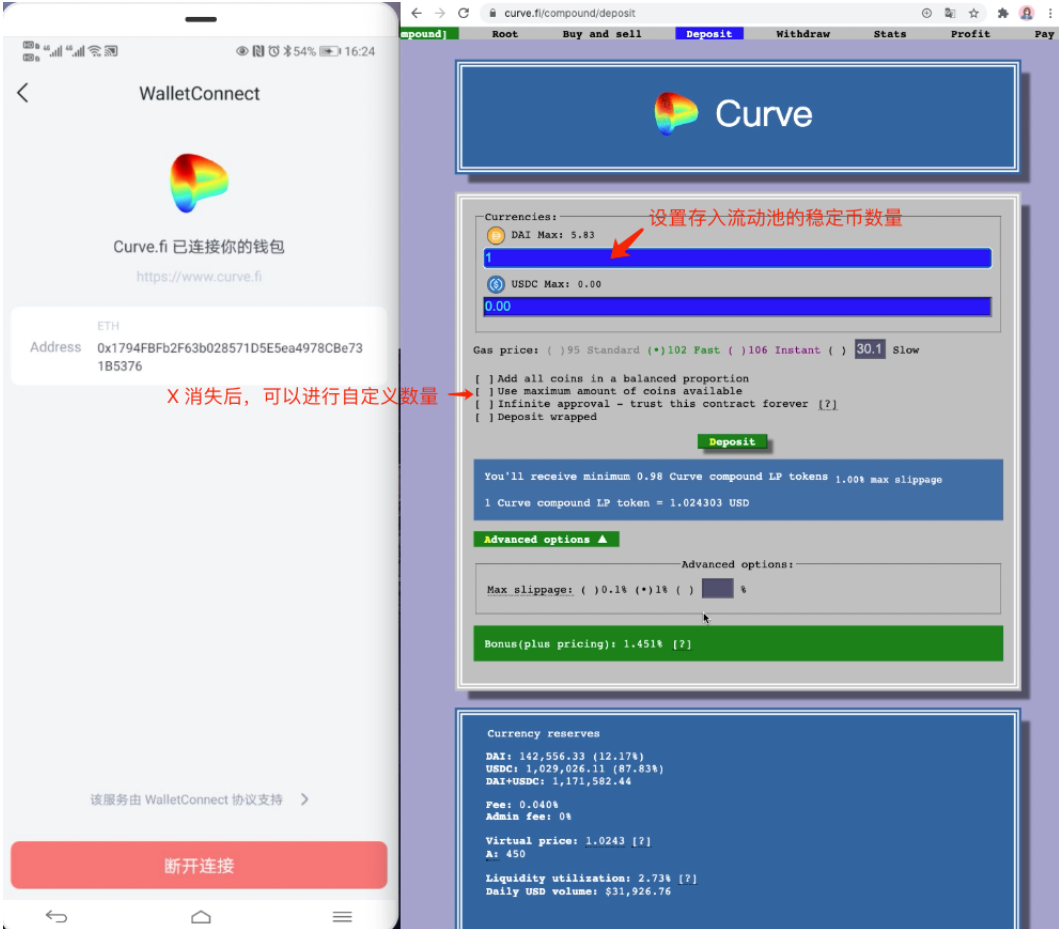Expand the WalletConnect protocol support chevron
The width and height of the screenshot is (1059, 929).
click(x=305, y=799)
